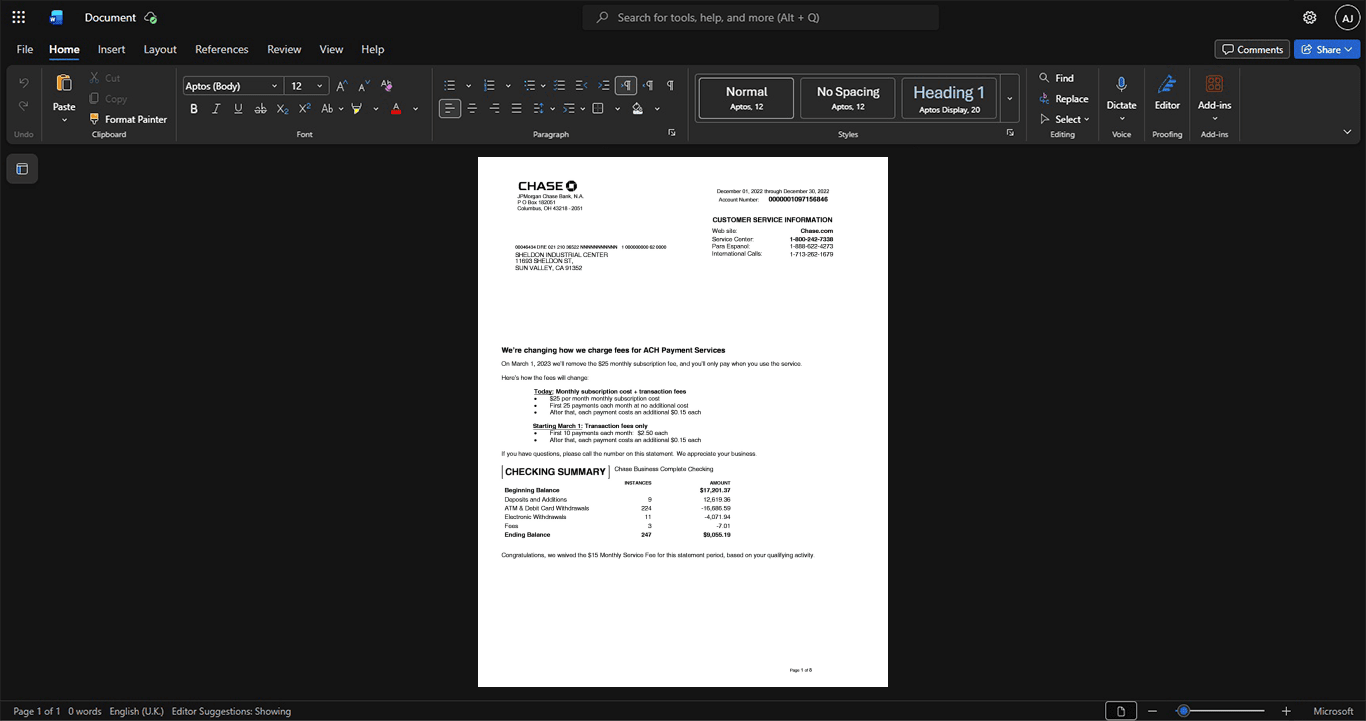Toggle Underline formatting
Screen dimensions: 1366x721
238,108
